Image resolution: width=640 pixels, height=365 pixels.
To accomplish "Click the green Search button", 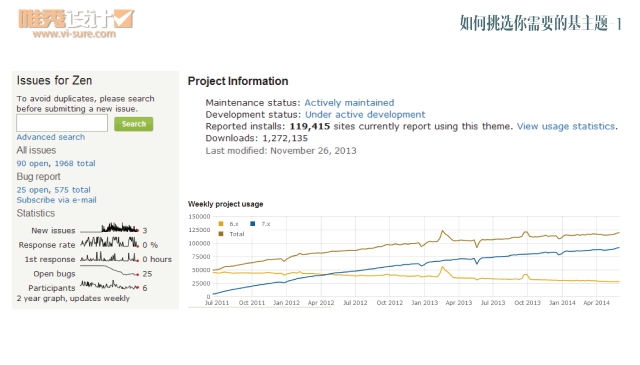I will tap(133, 124).
